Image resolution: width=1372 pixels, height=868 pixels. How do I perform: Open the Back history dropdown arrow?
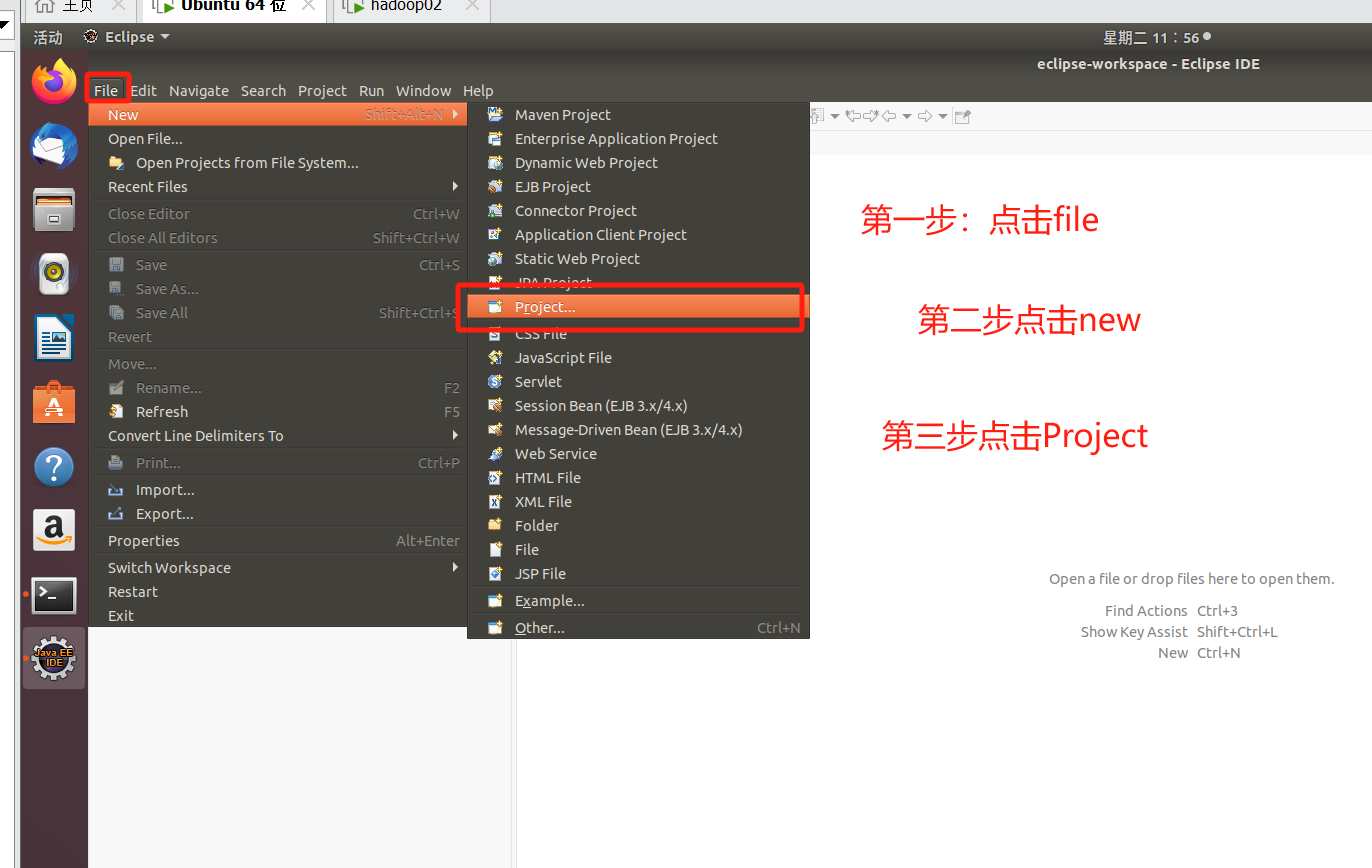point(907,116)
